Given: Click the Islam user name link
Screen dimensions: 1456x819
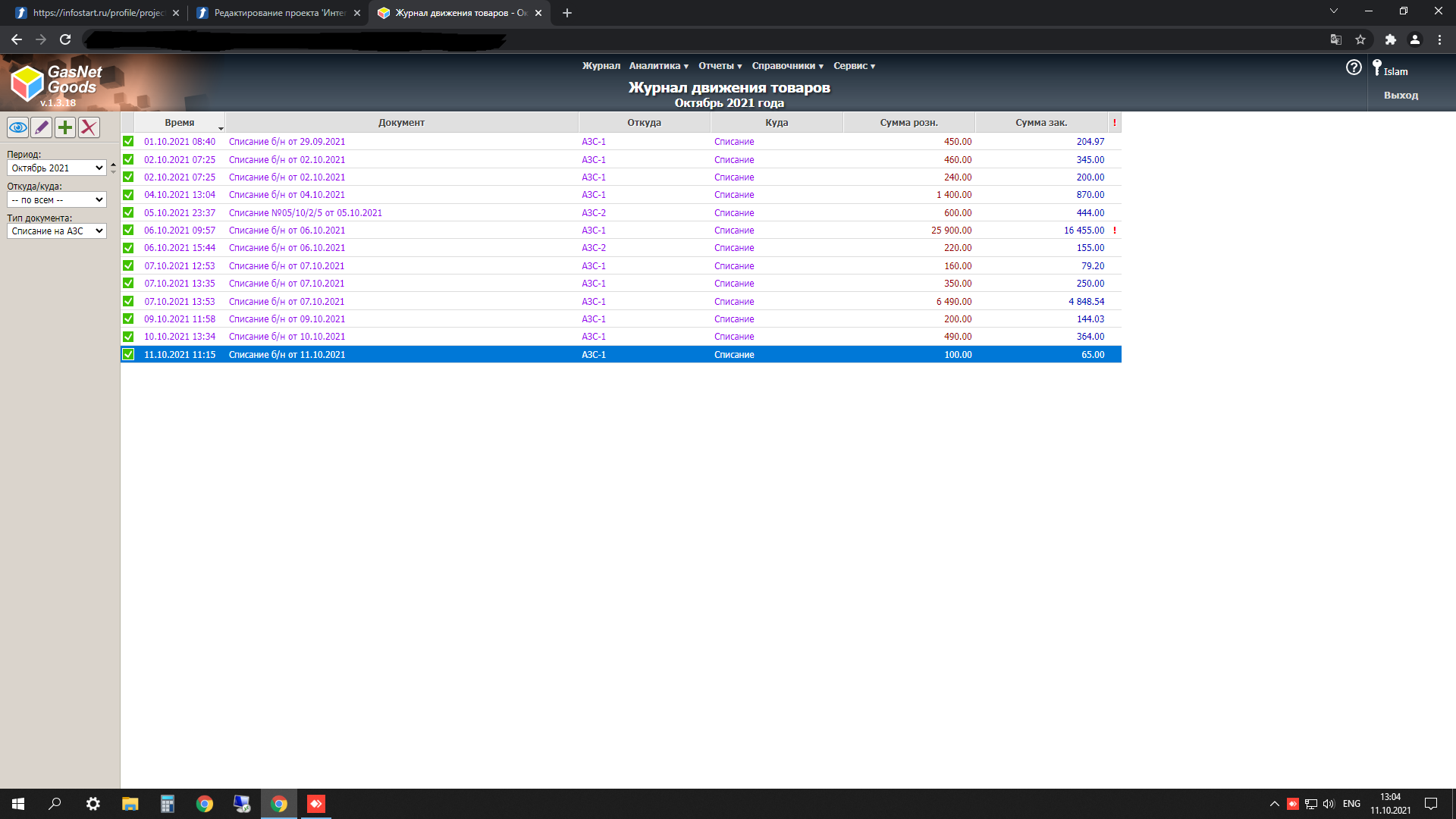Looking at the screenshot, I should point(1395,72).
